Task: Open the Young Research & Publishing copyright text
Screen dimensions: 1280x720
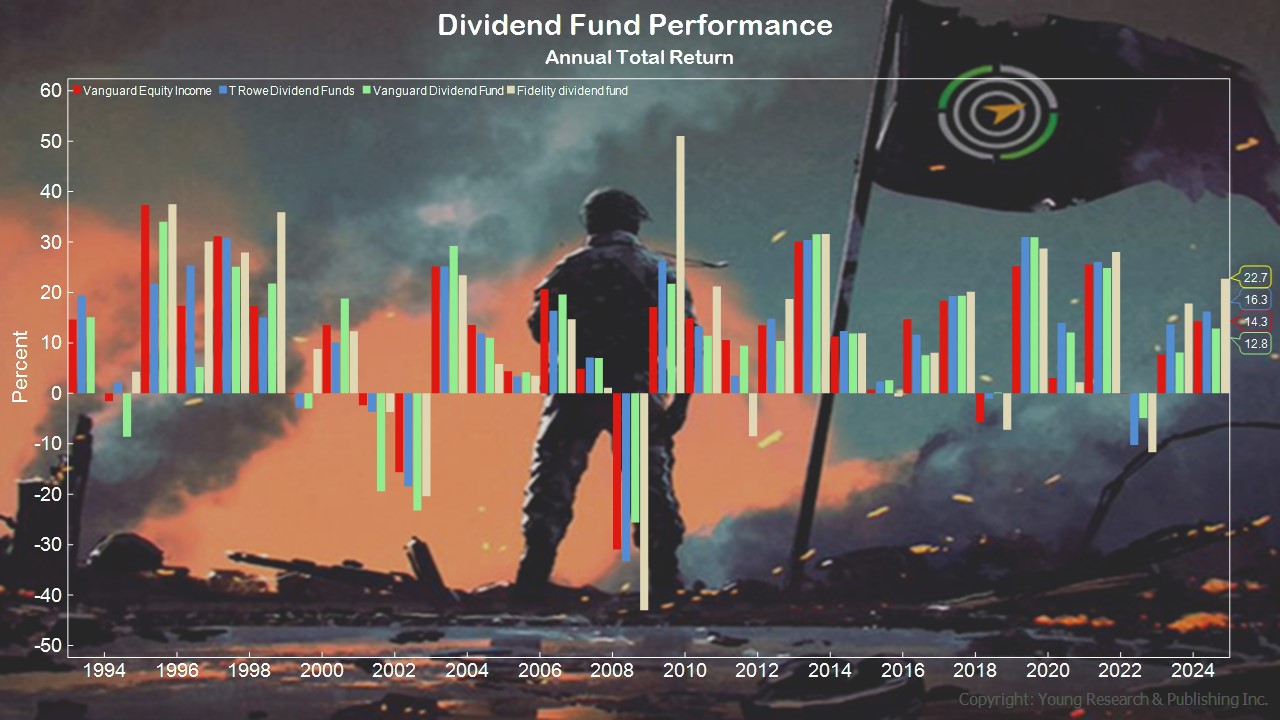Action: 1113,699
